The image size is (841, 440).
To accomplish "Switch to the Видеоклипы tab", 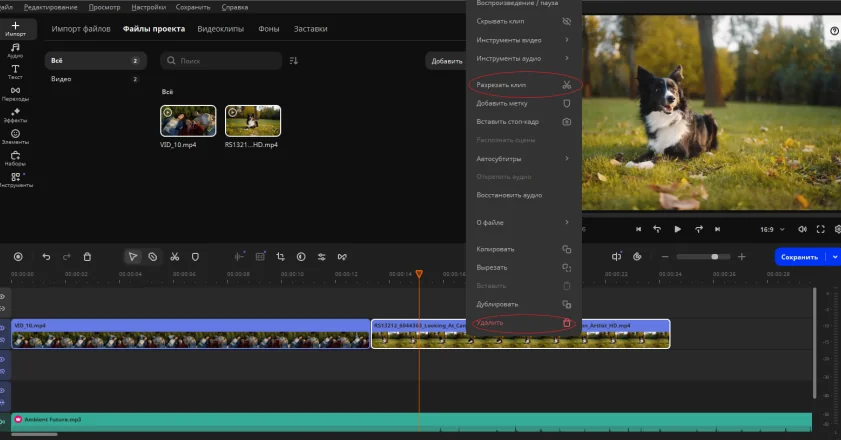I will 219,29.
